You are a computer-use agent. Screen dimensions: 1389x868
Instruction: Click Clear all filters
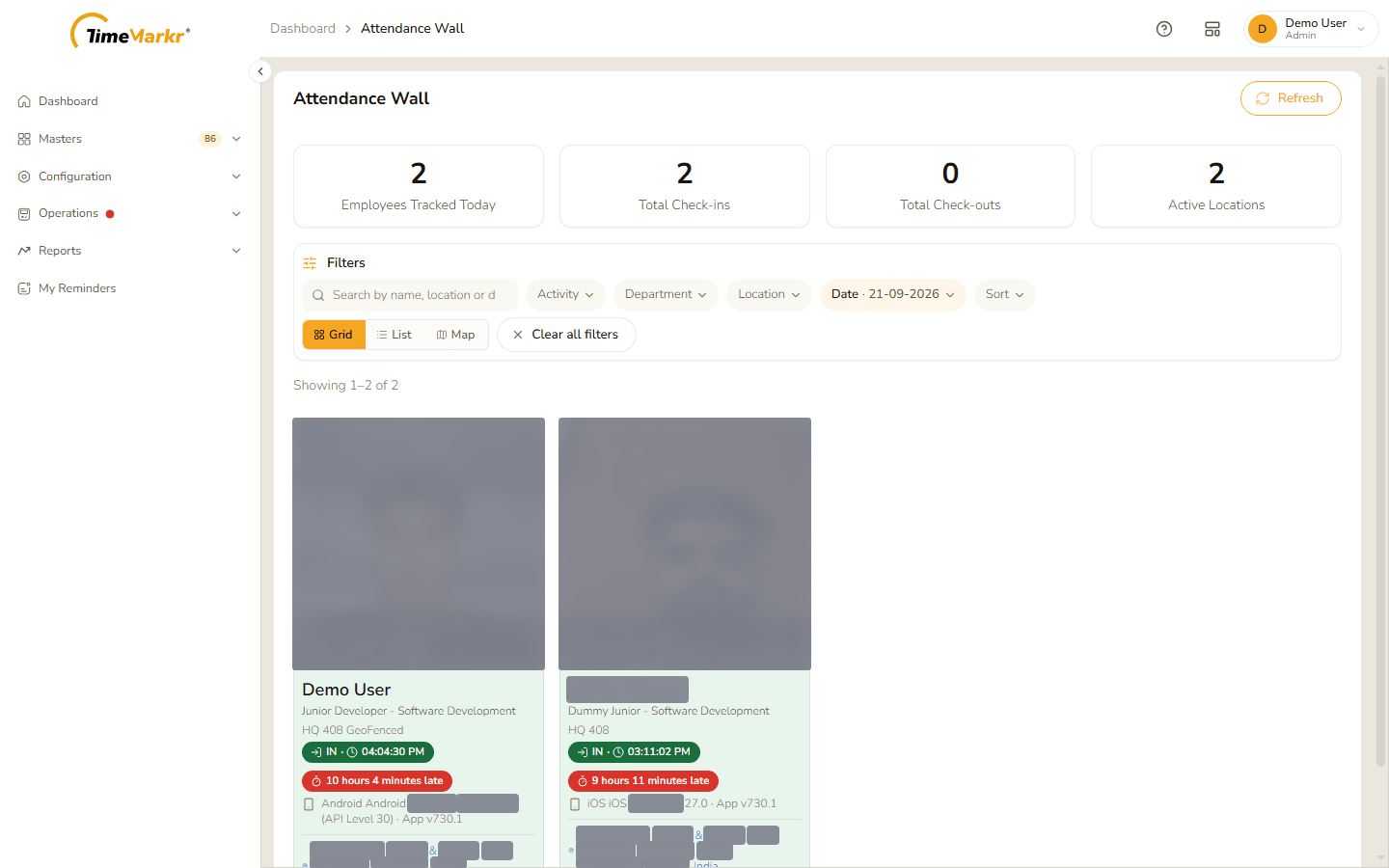[566, 335]
